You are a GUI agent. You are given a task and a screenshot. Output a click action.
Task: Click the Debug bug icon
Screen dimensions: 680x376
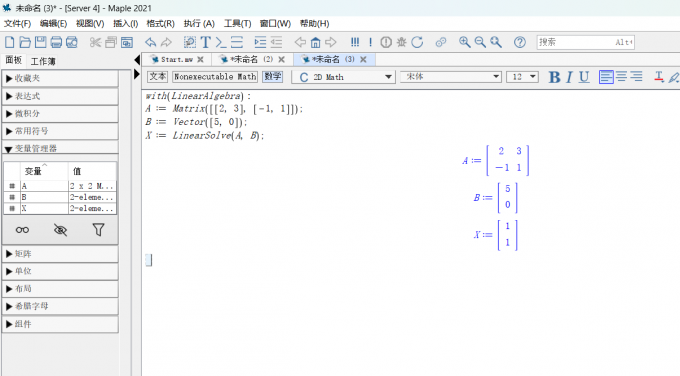[x=402, y=42]
